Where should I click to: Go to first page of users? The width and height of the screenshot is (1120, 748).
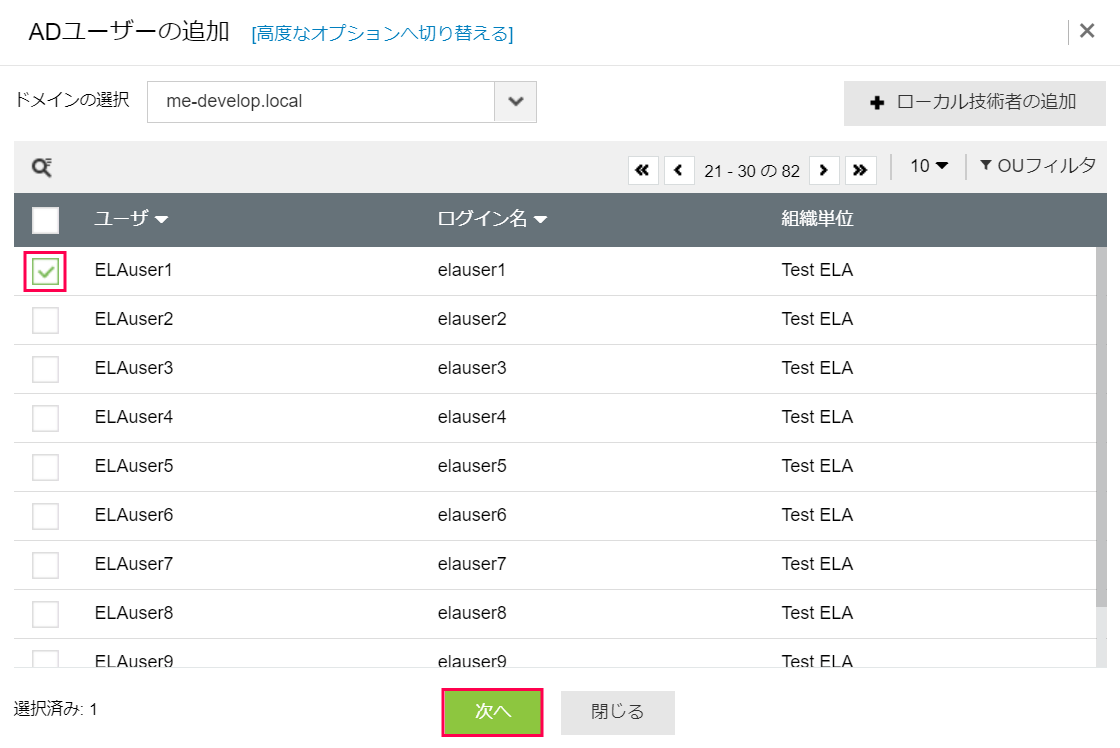point(643,170)
